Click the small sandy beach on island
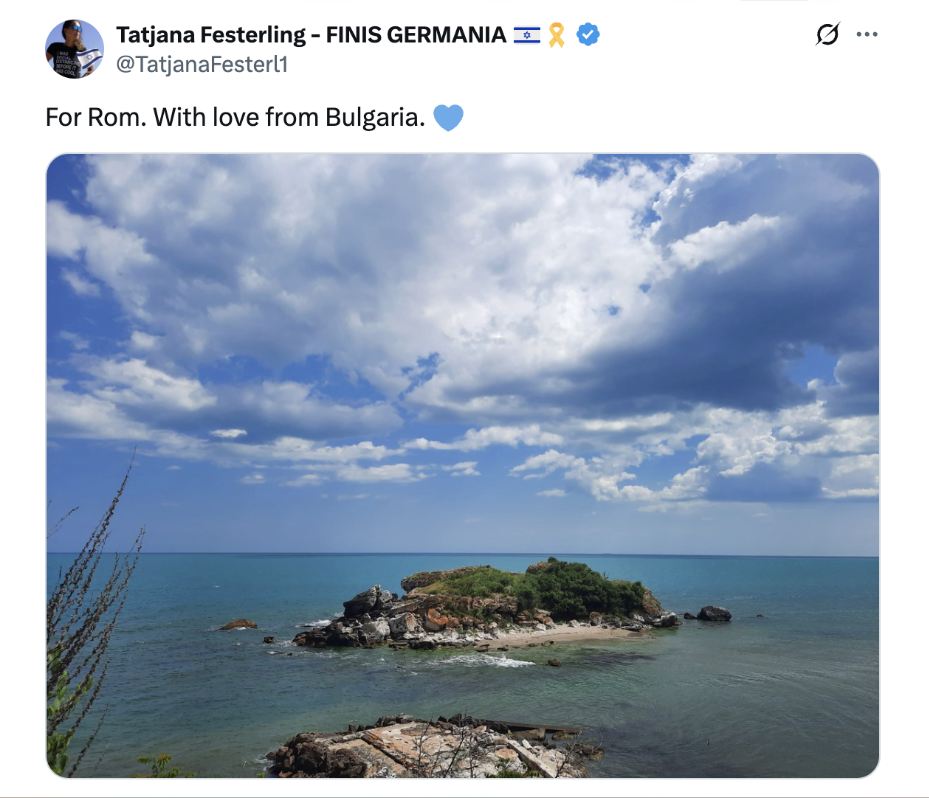The height and width of the screenshot is (798, 929). tap(557, 636)
